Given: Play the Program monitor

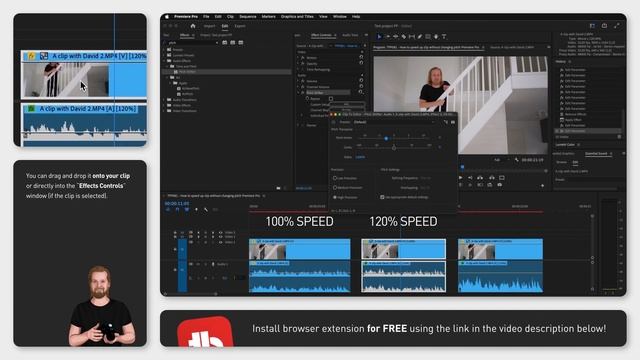Looking at the screenshot, I should click(460, 178).
